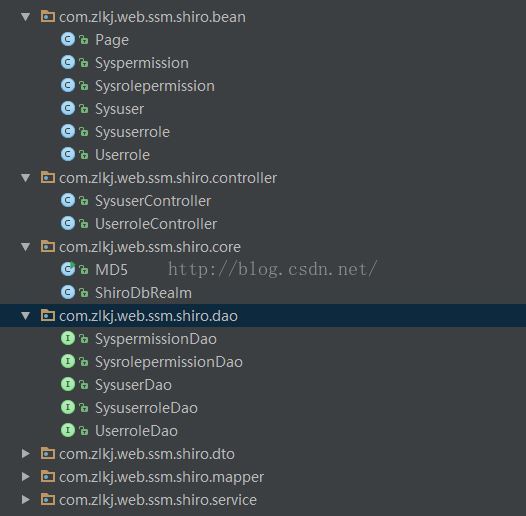Collapse the shiro.controller package arrow

click(25, 178)
